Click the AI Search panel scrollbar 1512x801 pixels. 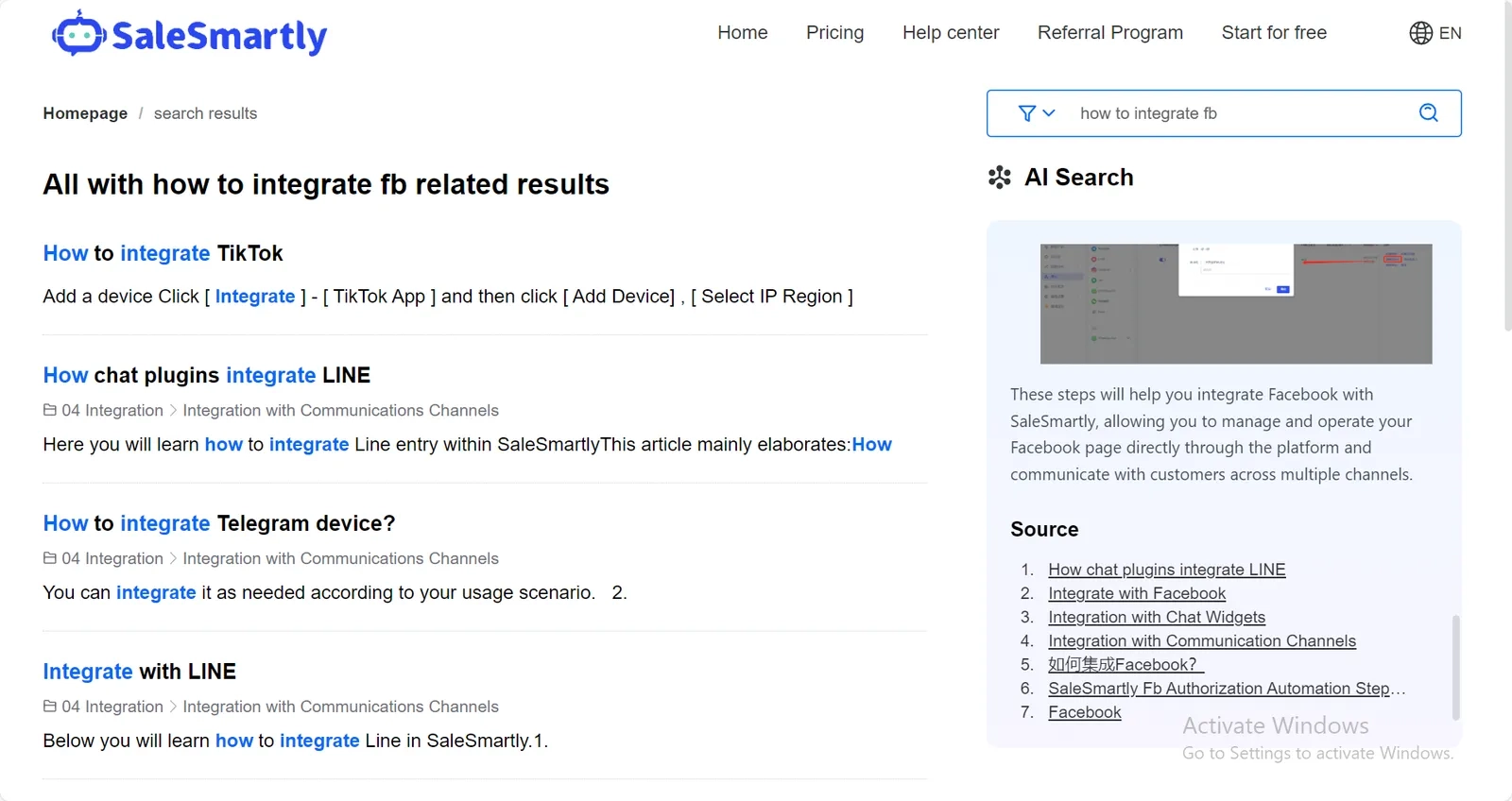point(1455,667)
